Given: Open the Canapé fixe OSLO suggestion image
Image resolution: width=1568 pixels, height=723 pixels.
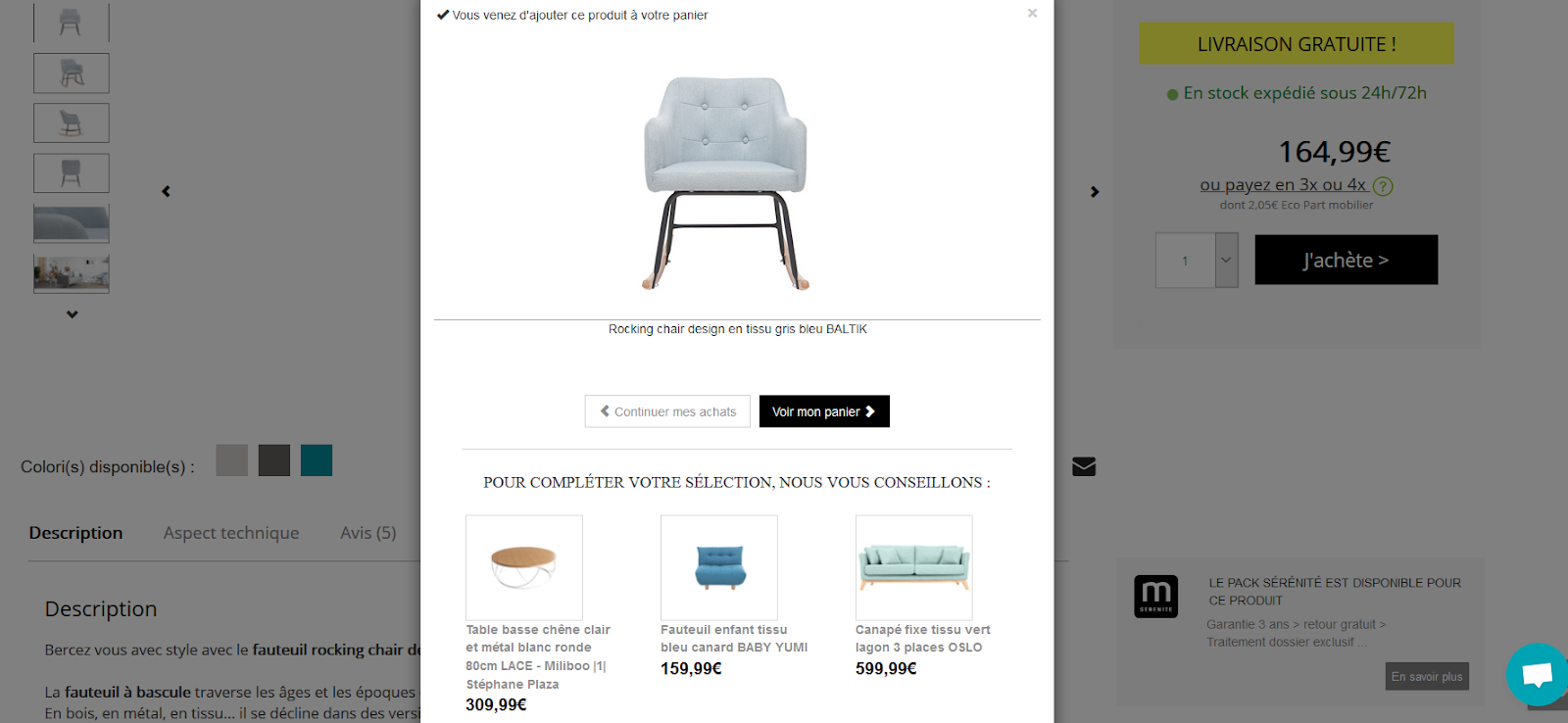Looking at the screenshot, I should tap(914, 567).
